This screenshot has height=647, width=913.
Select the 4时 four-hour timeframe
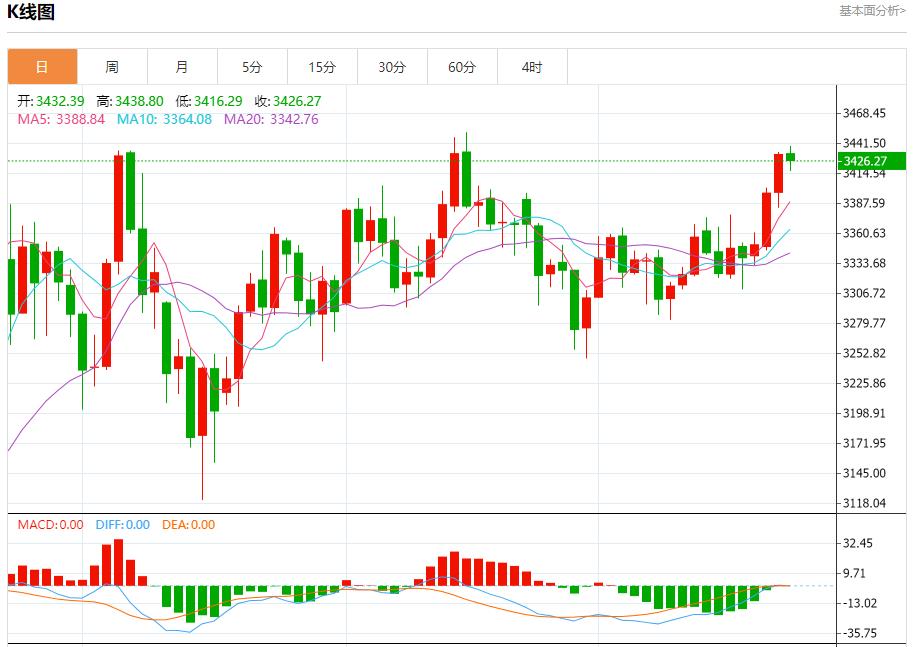(532, 66)
